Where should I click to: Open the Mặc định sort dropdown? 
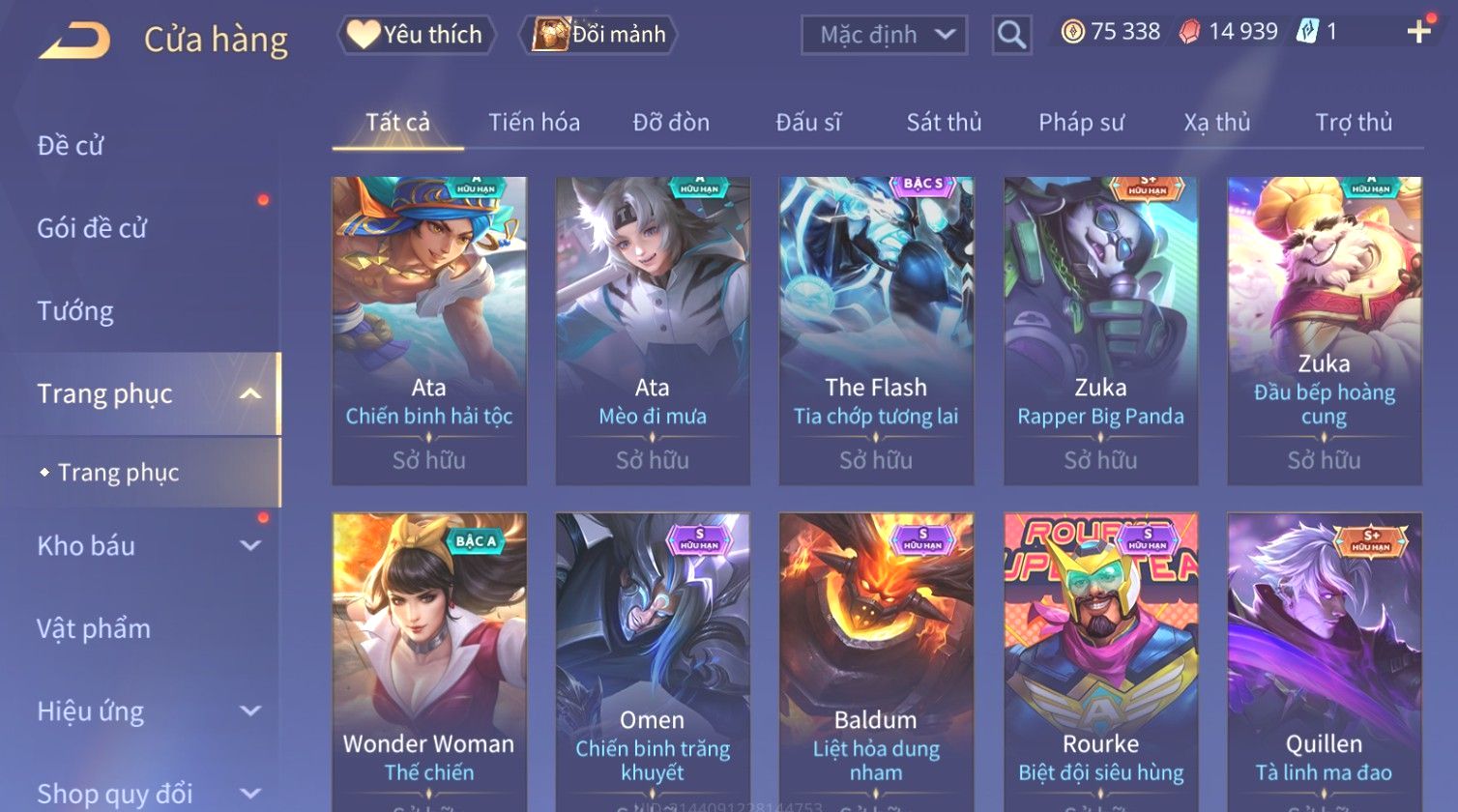[884, 35]
